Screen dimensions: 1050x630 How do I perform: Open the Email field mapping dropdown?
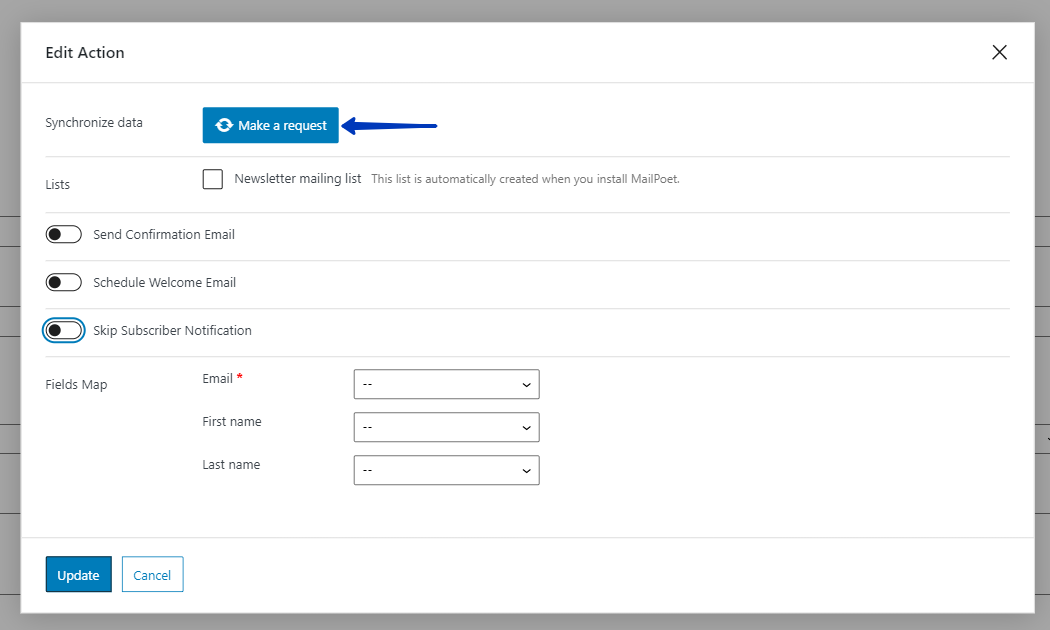[446, 384]
